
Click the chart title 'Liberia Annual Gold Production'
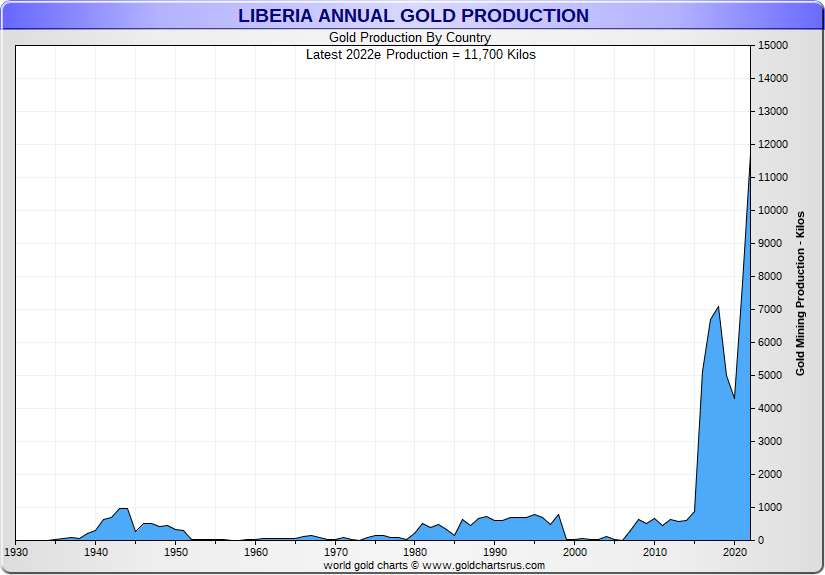click(x=413, y=16)
